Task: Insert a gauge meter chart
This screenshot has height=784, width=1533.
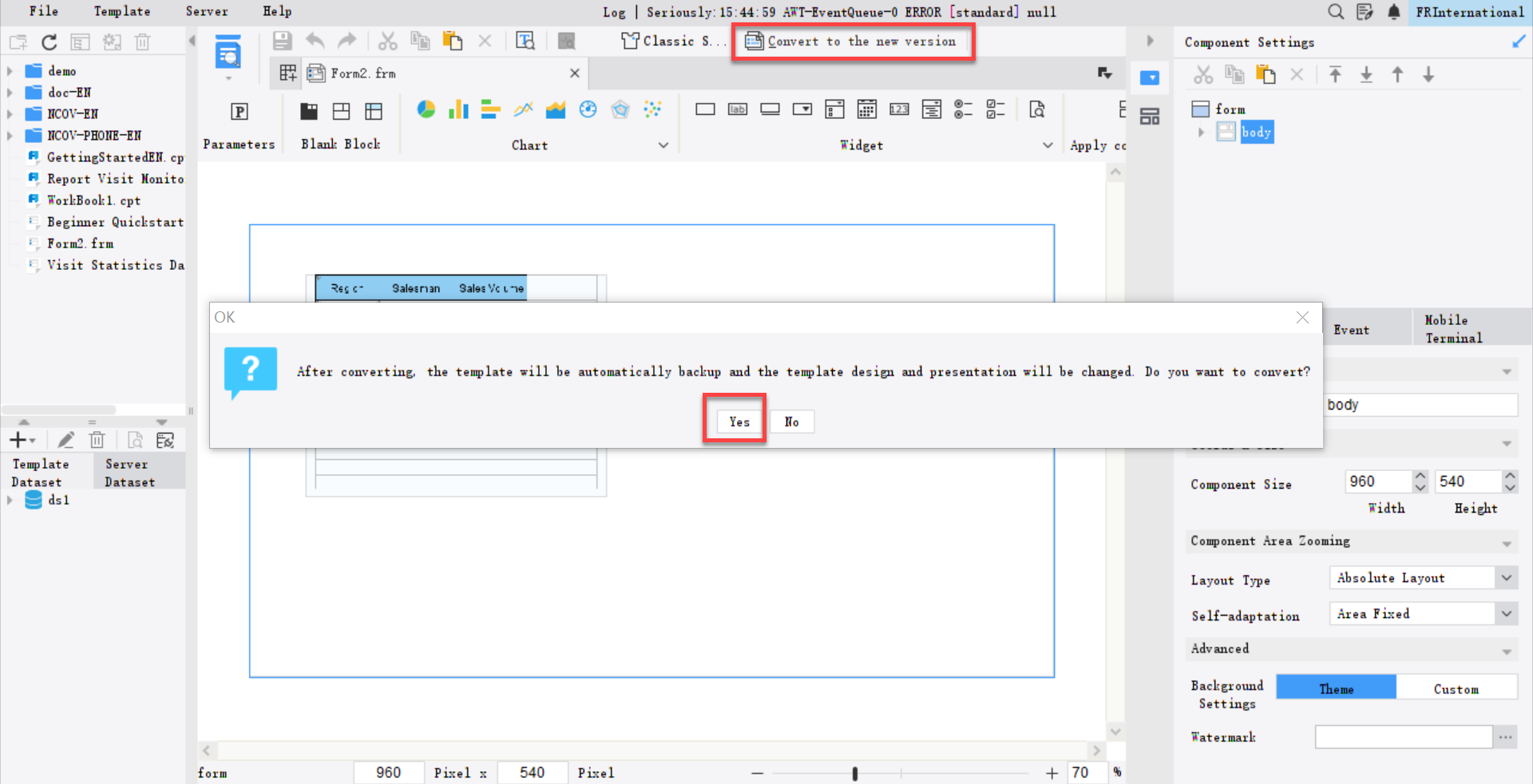Action: (588, 109)
